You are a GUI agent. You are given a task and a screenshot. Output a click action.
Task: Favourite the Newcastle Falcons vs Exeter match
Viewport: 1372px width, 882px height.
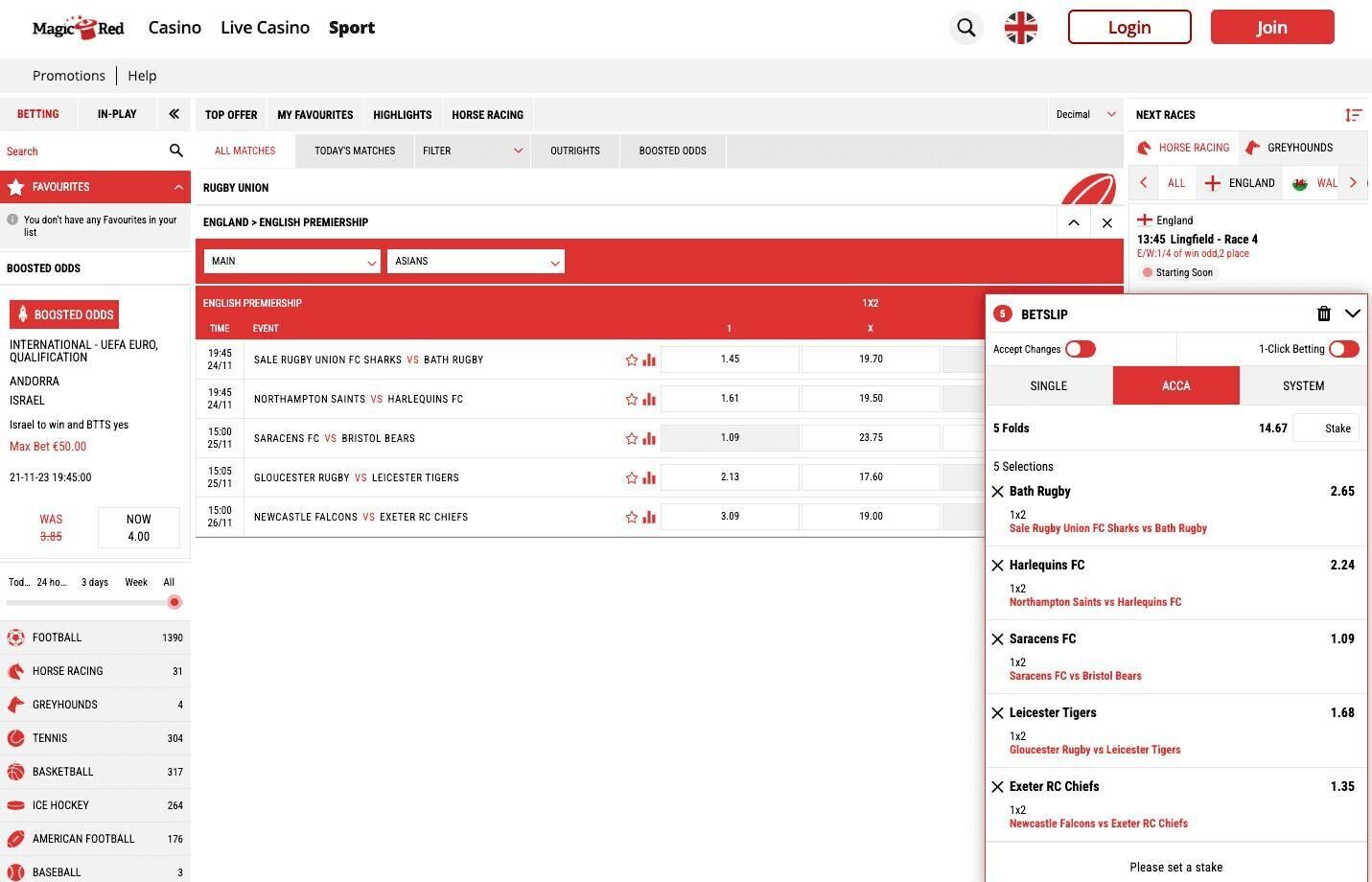click(632, 518)
